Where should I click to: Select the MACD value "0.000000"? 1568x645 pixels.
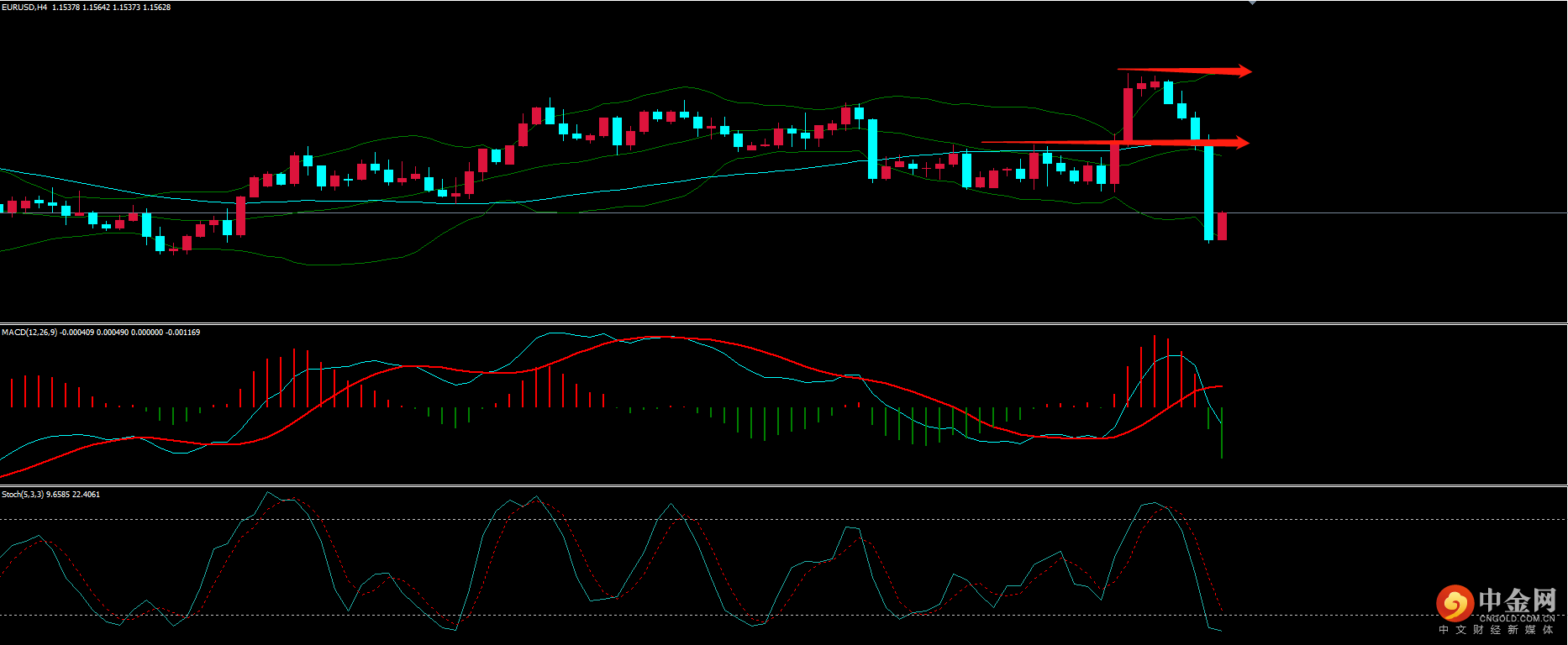(147, 333)
